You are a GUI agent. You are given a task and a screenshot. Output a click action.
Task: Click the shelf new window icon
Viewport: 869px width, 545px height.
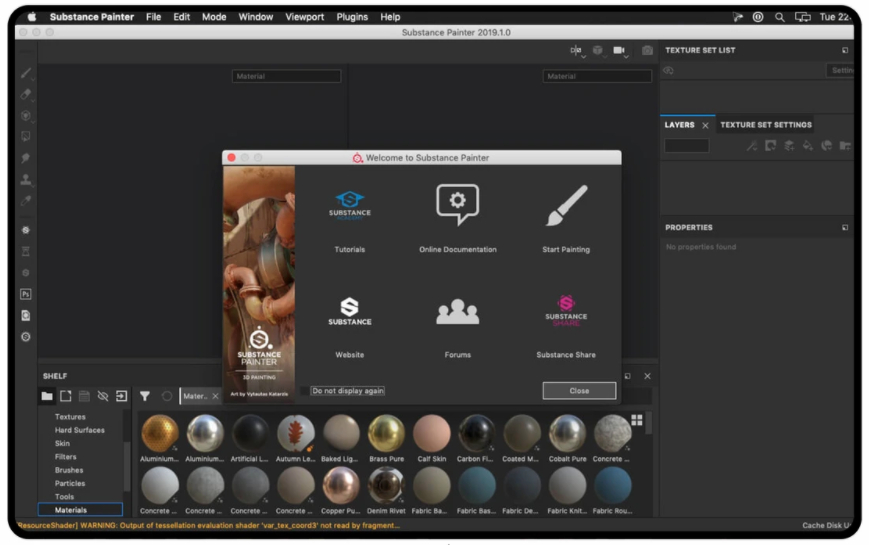[65, 396]
